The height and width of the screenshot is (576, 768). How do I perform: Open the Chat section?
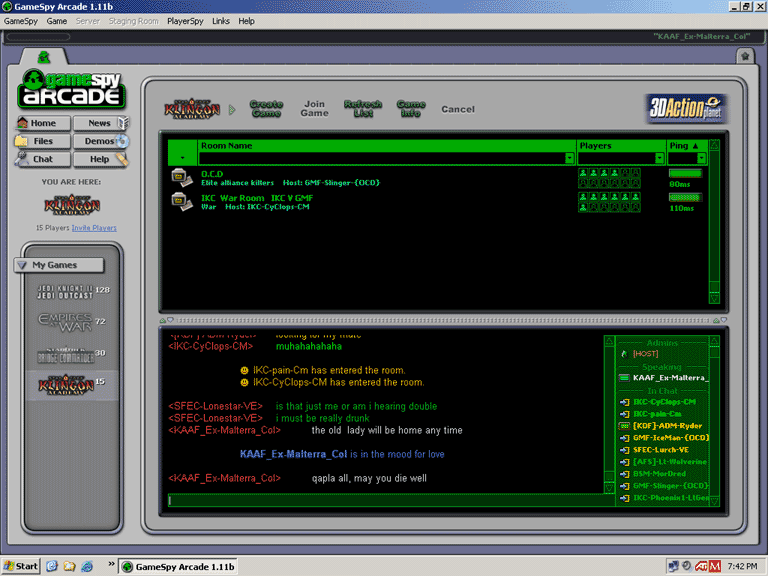(43, 159)
